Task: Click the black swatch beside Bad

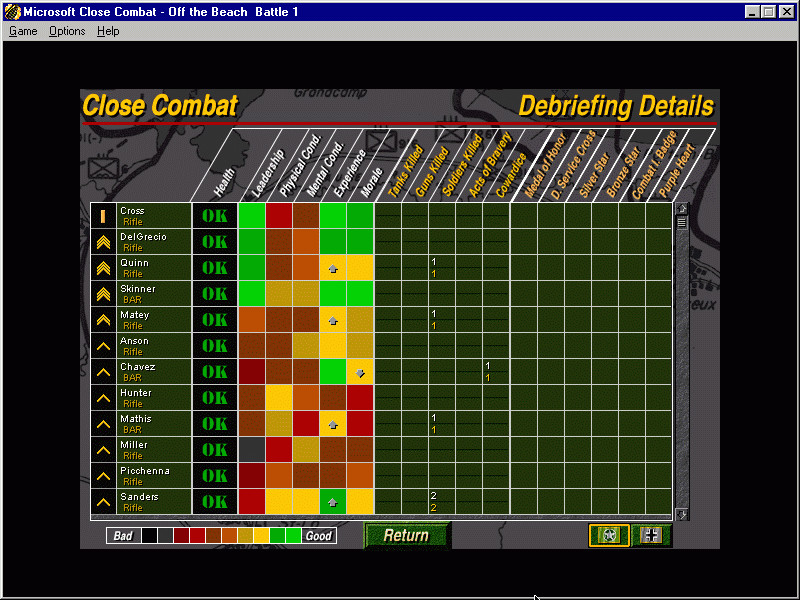Action: point(149,536)
